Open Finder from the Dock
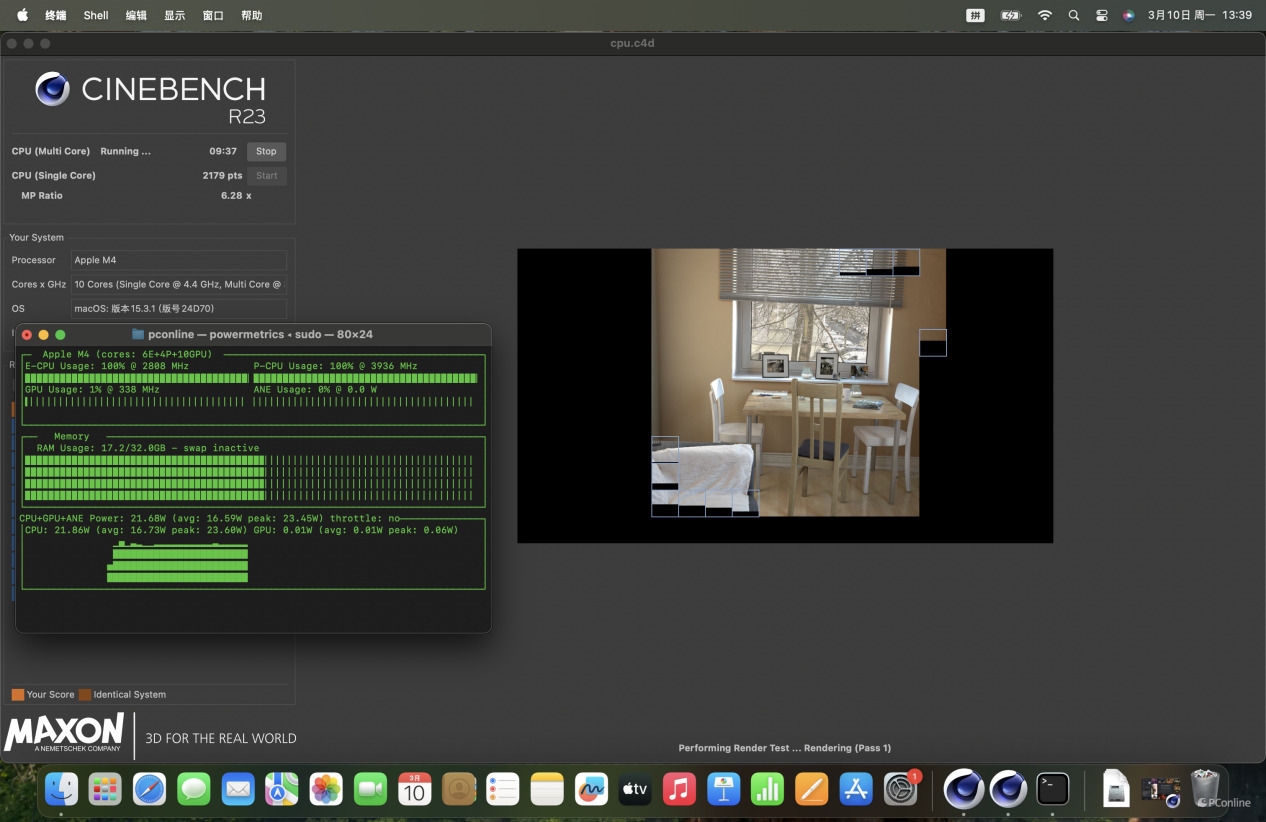The image size is (1266, 822). [x=62, y=789]
